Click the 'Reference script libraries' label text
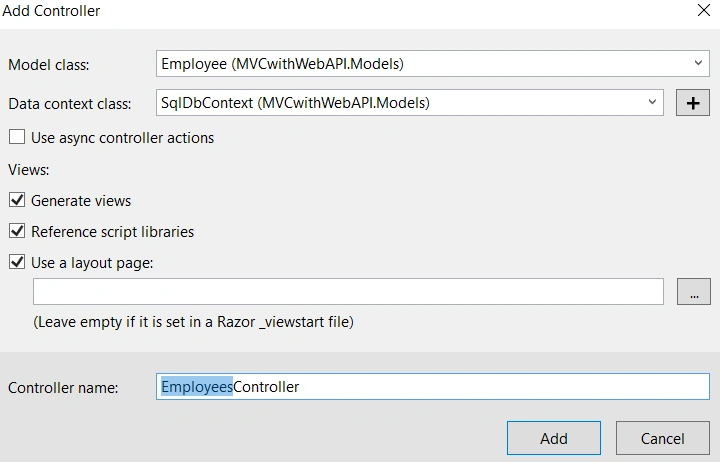This screenshot has height=462, width=720. point(112,232)
